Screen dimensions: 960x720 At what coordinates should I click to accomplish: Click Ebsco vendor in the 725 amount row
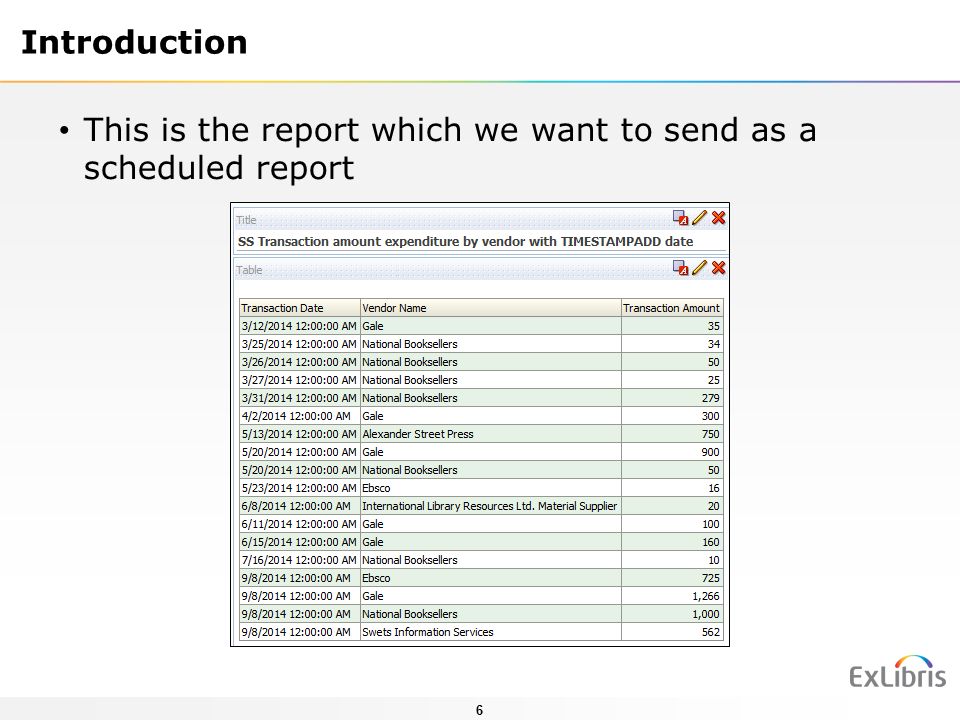pos(491,578)
